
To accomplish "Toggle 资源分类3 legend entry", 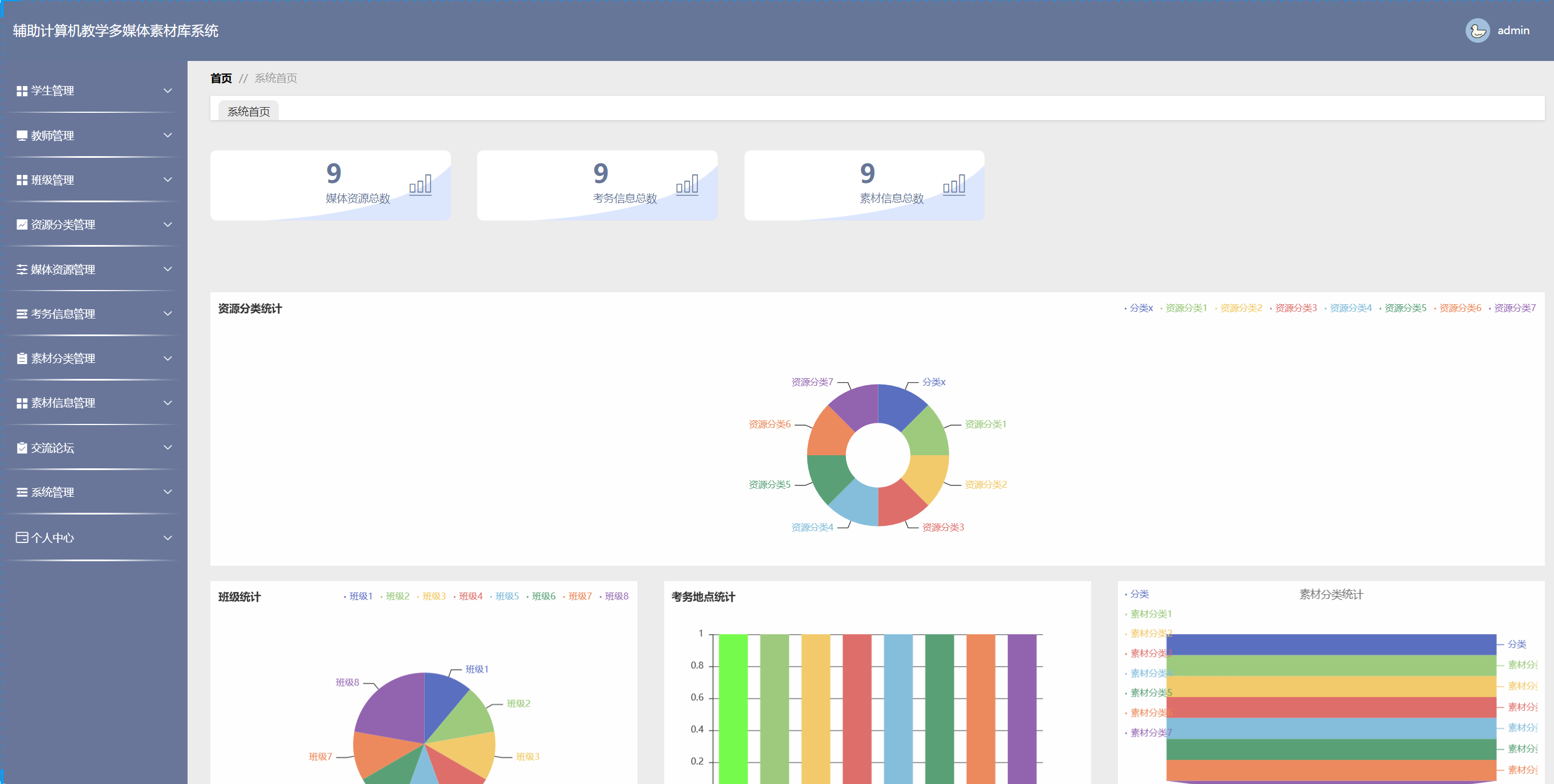I will pos(1293,308).
